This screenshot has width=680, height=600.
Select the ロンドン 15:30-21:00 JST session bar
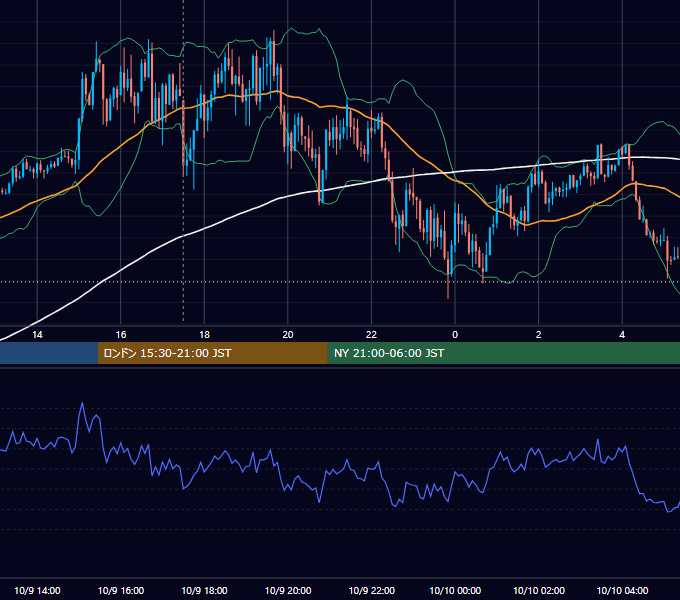click(x=212, y=353)
